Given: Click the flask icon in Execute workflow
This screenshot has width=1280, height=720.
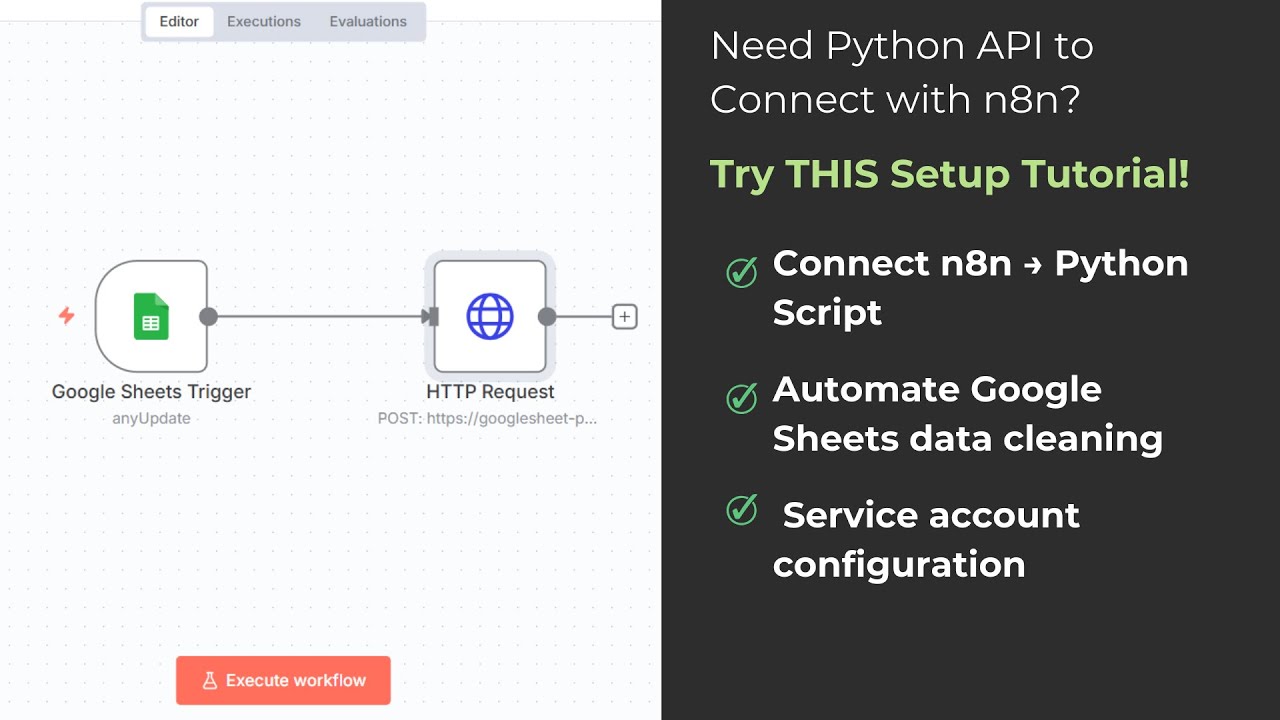Looking at the screenshot, I should coord(210,680).
